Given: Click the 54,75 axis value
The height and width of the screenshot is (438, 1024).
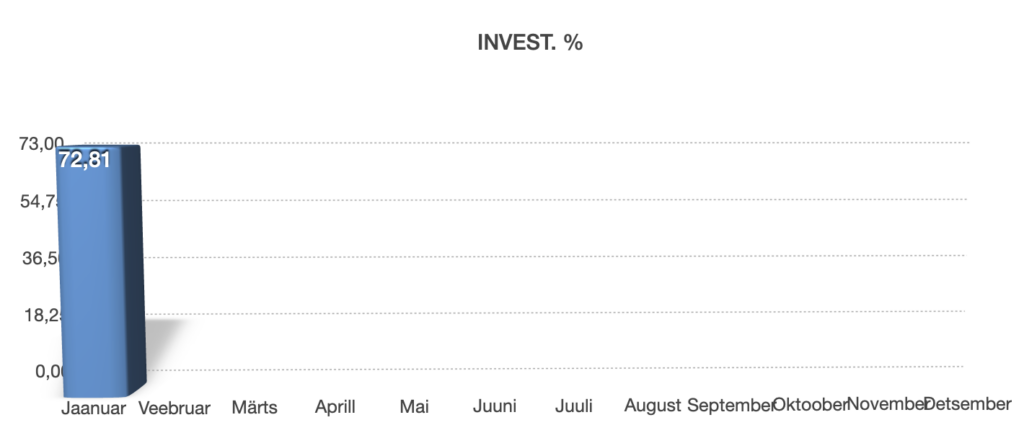Looking at the screenshot, I should tap(41, 201).
